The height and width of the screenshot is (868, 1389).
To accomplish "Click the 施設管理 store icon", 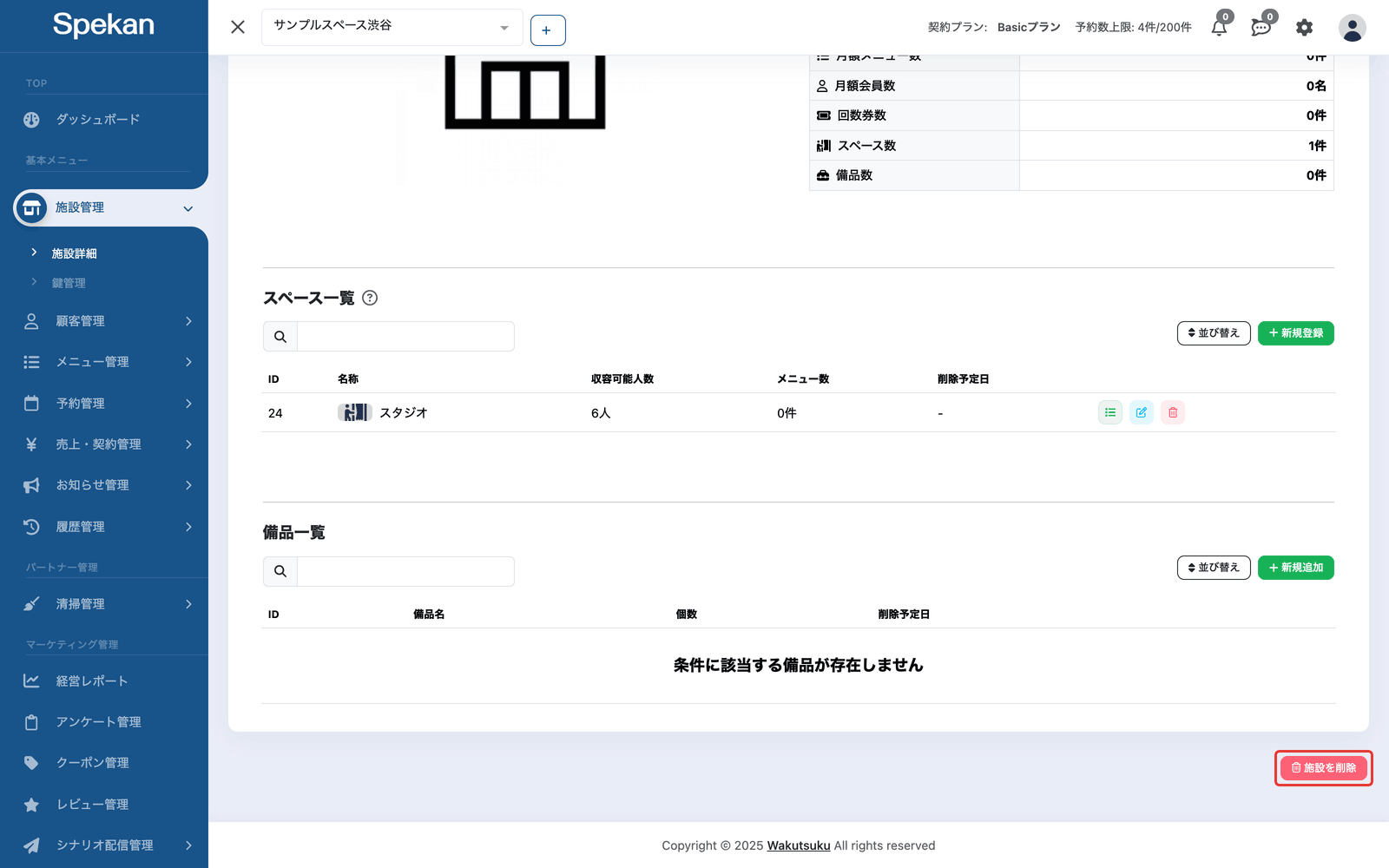I will (x=31, y=208).
